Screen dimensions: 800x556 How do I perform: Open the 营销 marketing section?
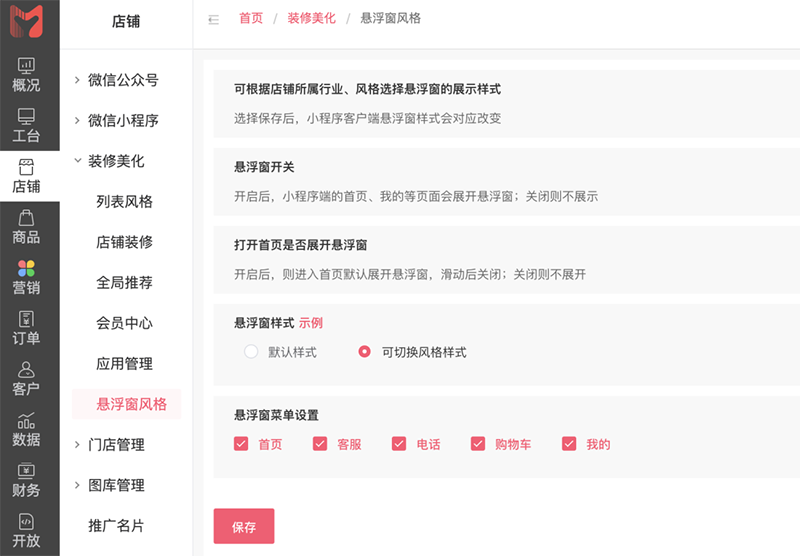click(x=26, y=277)
